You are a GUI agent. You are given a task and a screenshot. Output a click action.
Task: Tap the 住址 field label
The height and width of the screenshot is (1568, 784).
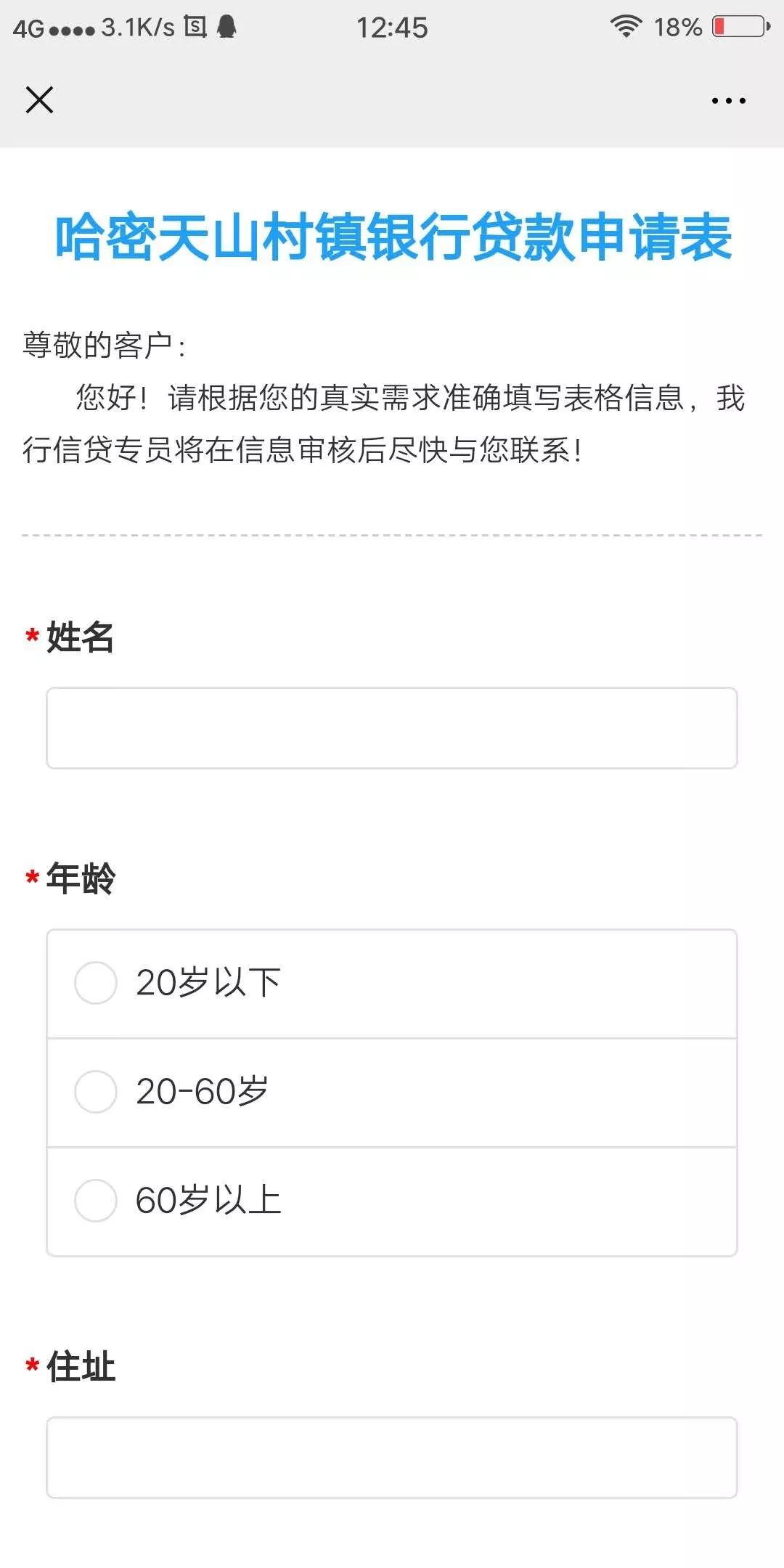tap(81, 1367)
